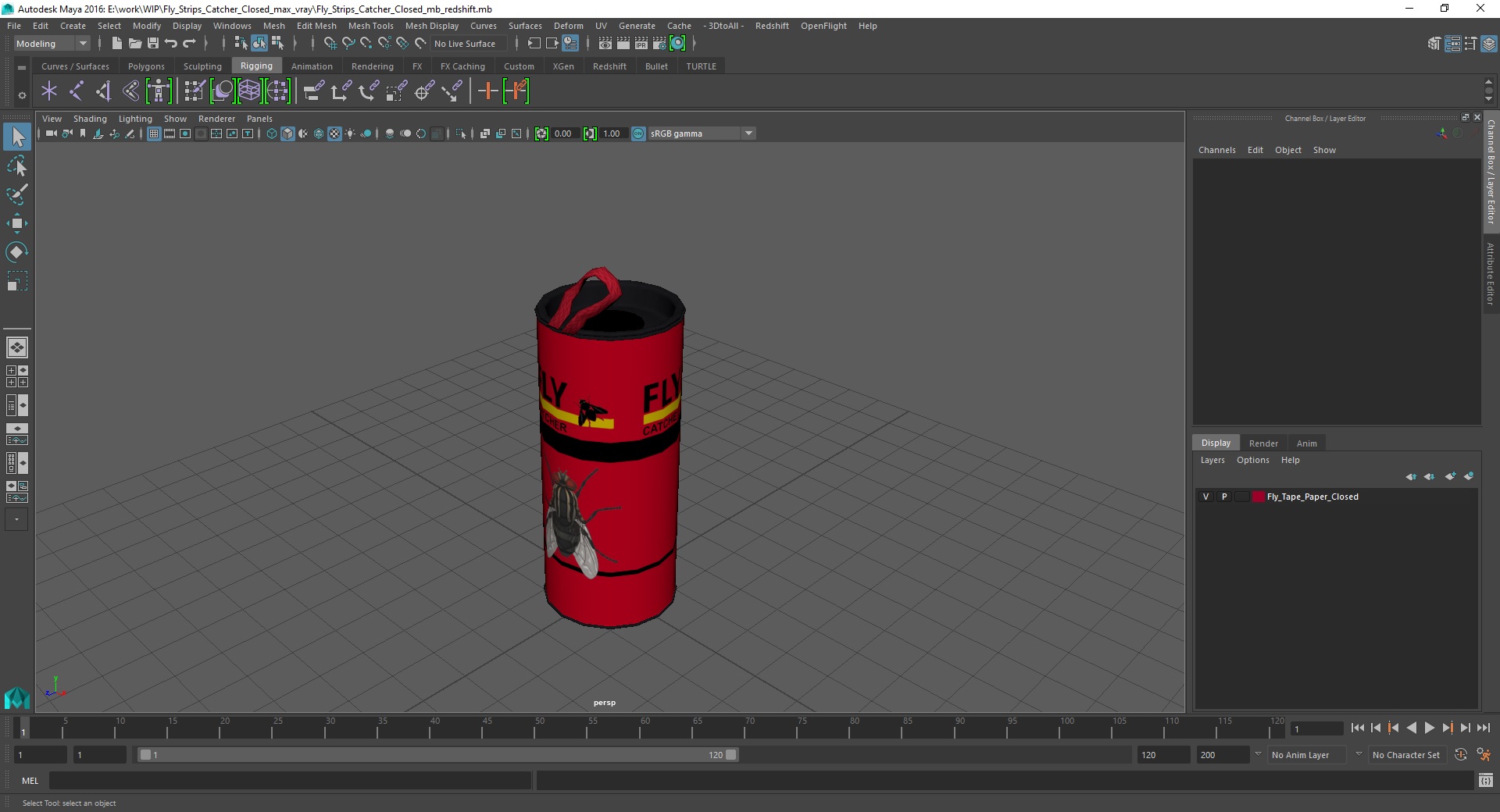Start IPR render icon
The width and height of the screenshot is (1500, 812).
pos(641,44)
